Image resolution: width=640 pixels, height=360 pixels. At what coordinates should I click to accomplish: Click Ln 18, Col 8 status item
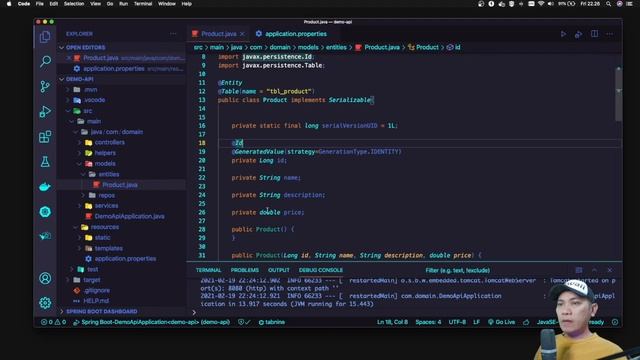(392, 322)
